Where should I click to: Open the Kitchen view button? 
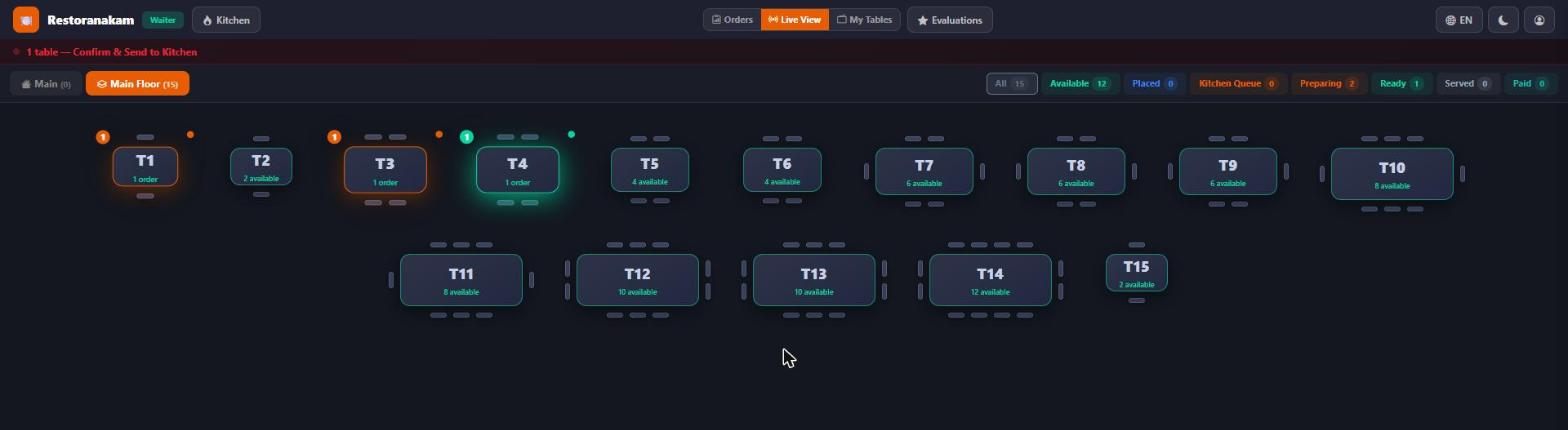click(226, 20)
